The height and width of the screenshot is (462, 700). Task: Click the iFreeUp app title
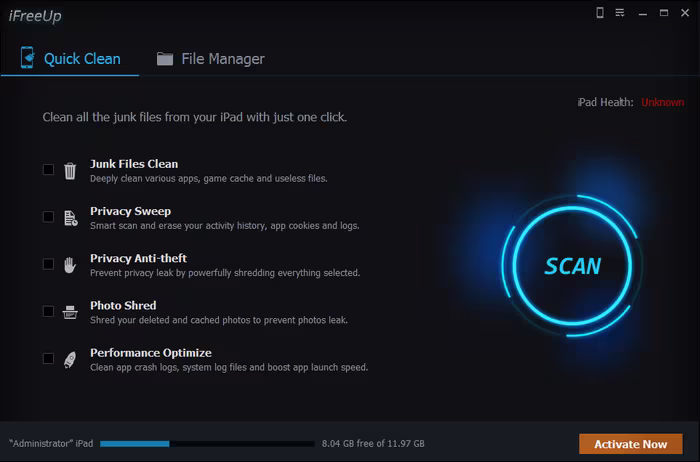coord(35,16)
